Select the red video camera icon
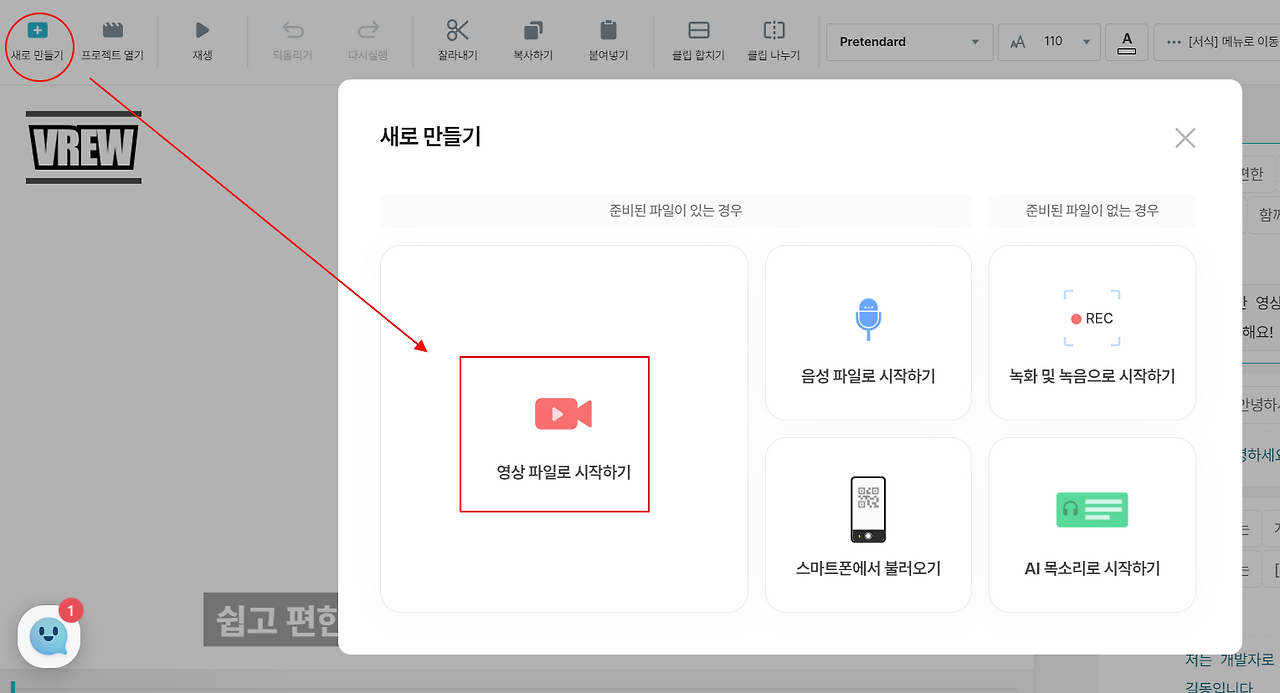The height and width of the screenshot is (693, 1280). click(x=563, y=413)
